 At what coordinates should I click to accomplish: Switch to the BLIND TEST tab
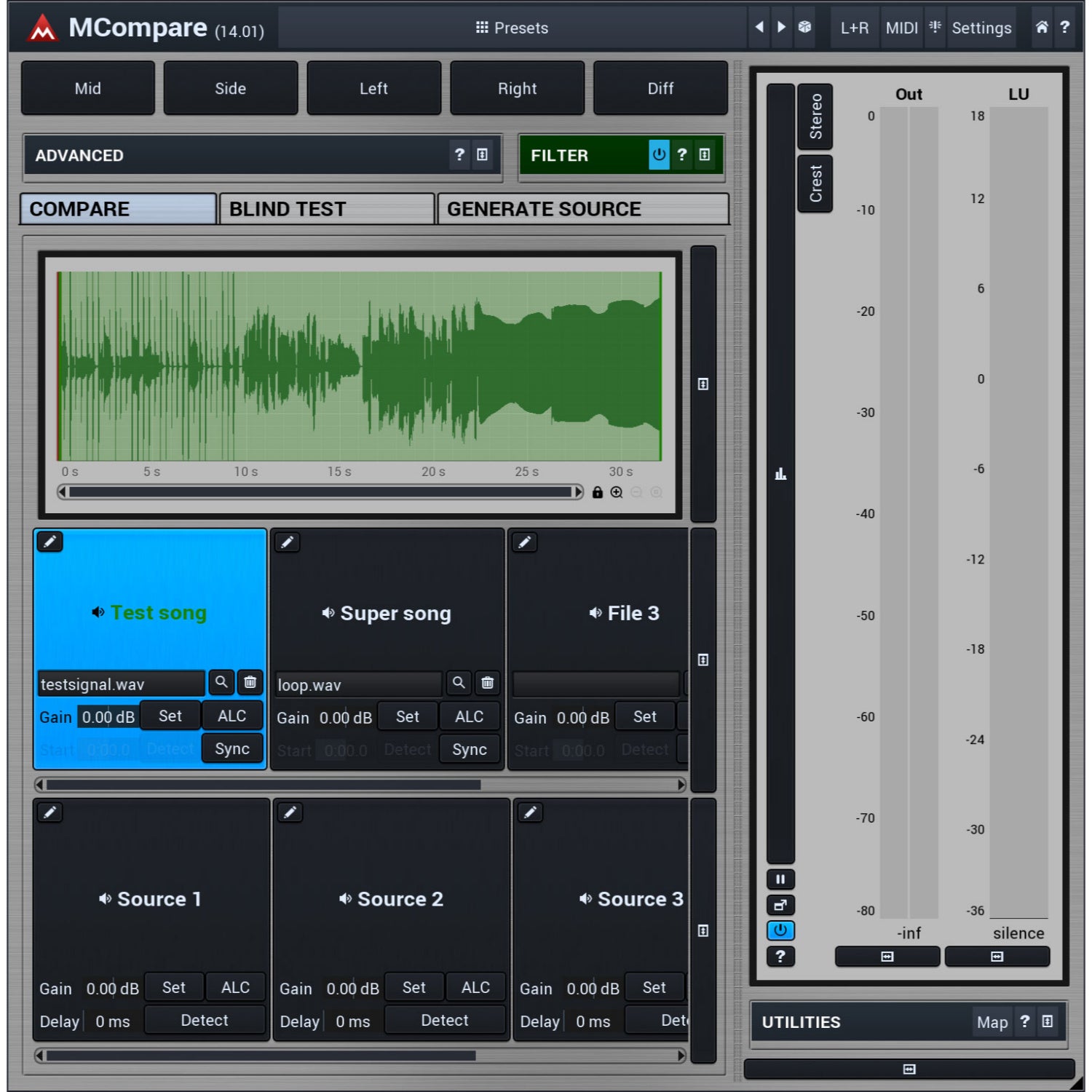327,209
